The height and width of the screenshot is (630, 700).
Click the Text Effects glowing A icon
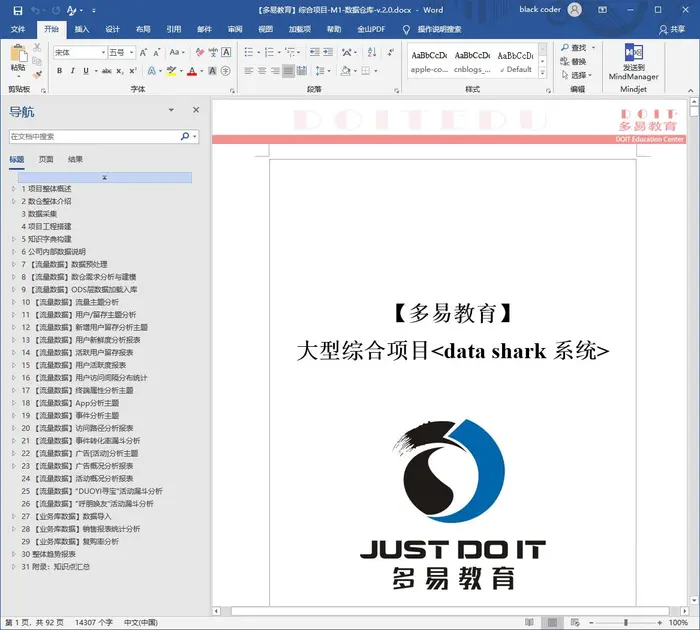coord(152,71)
